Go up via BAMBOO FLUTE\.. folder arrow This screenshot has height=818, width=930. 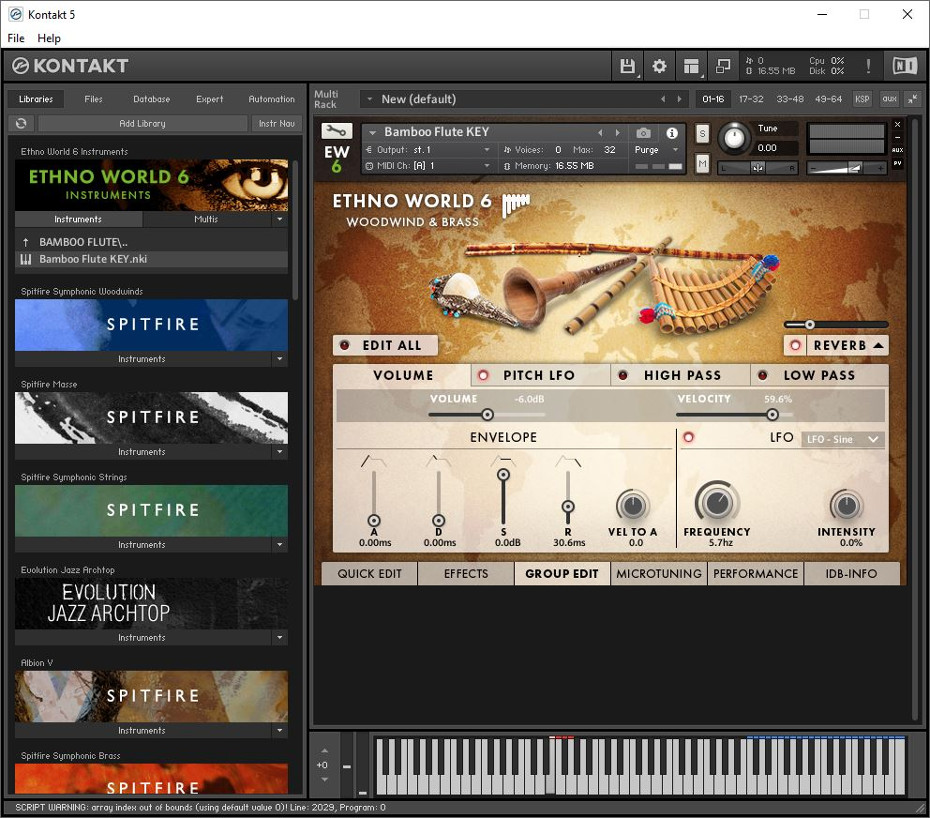[26, 242]
